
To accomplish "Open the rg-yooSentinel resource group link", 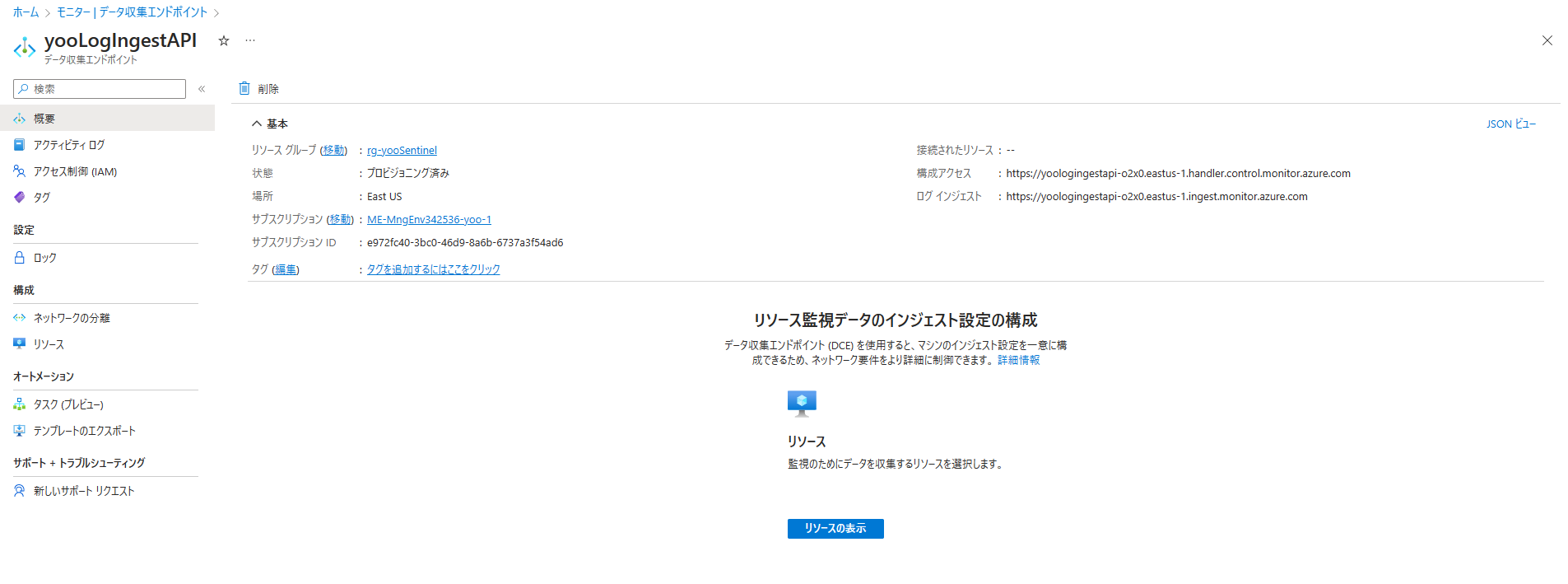I will (x=402, y=150).
